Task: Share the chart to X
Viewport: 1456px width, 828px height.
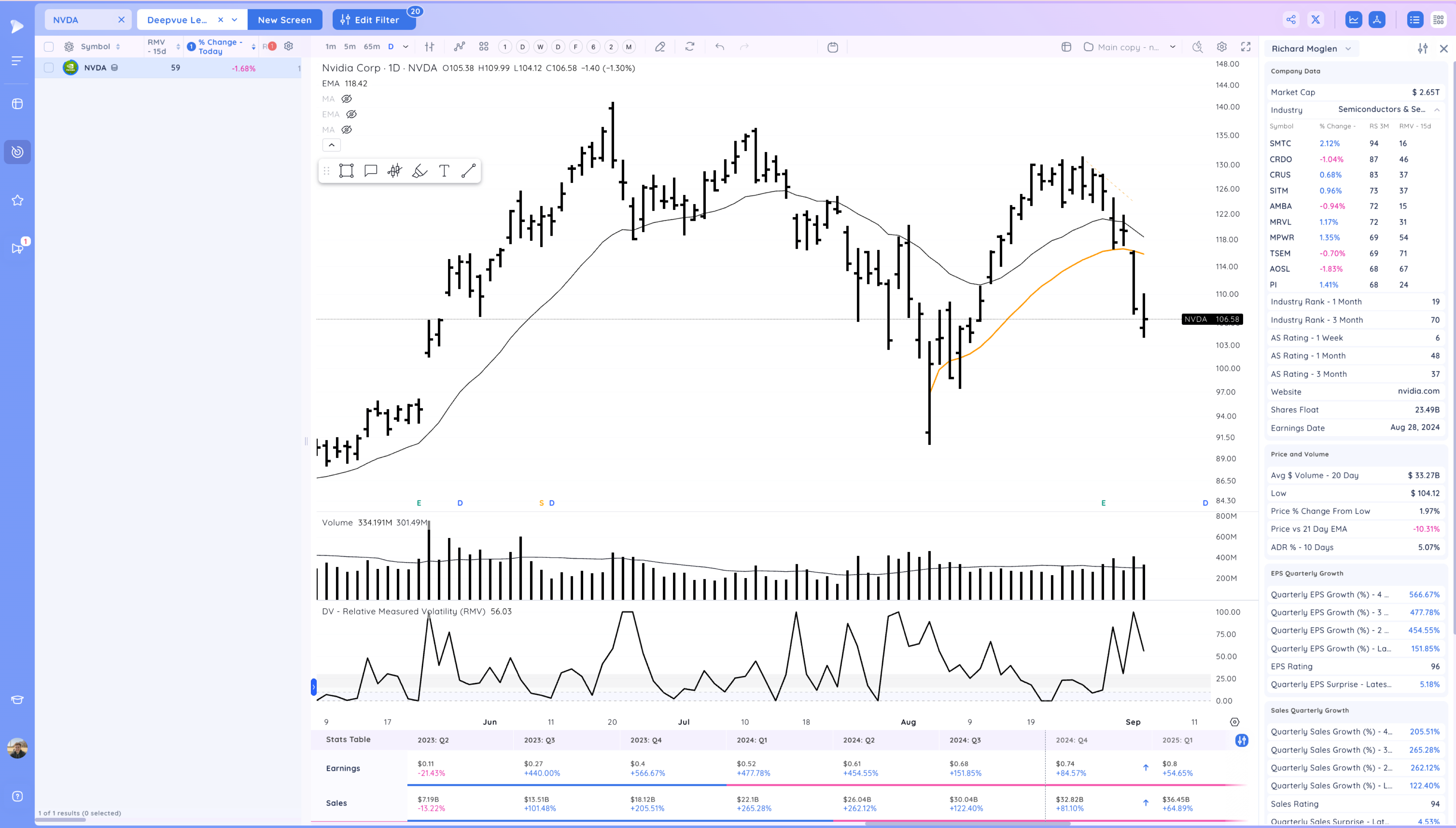Action: pos(1315,19)
